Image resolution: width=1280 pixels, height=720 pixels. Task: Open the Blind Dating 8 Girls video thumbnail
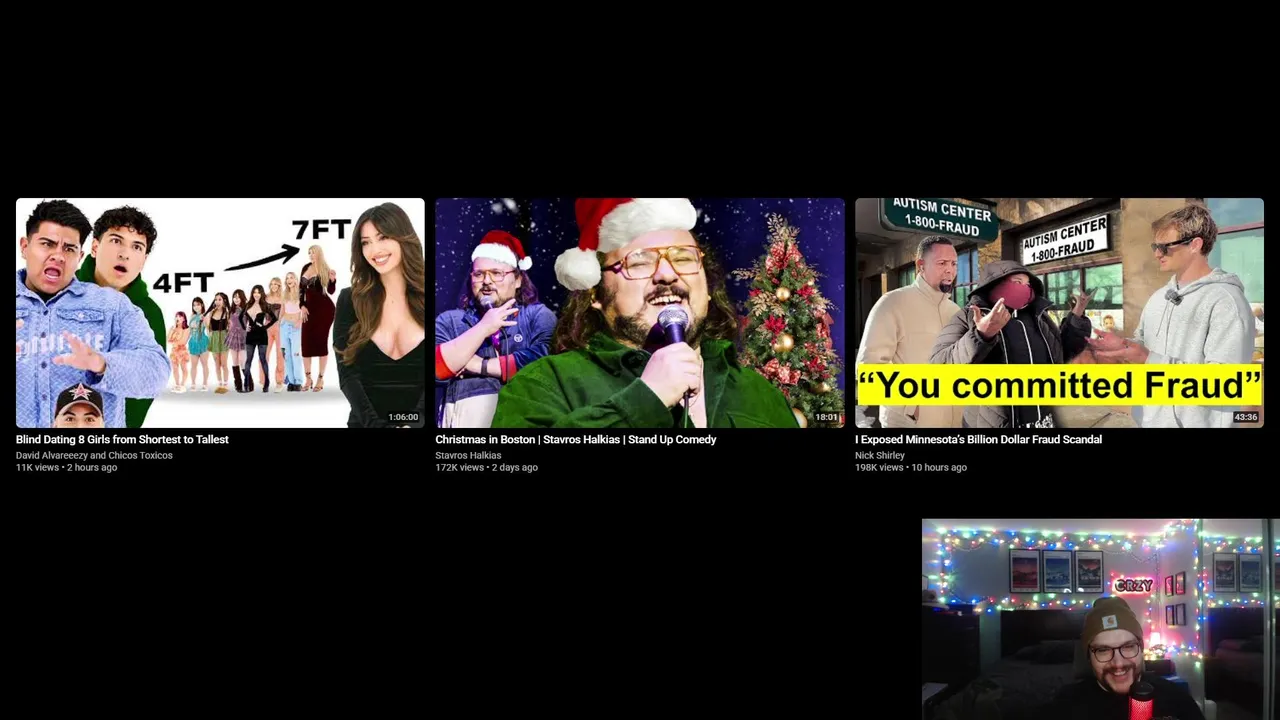pos(220,313)
